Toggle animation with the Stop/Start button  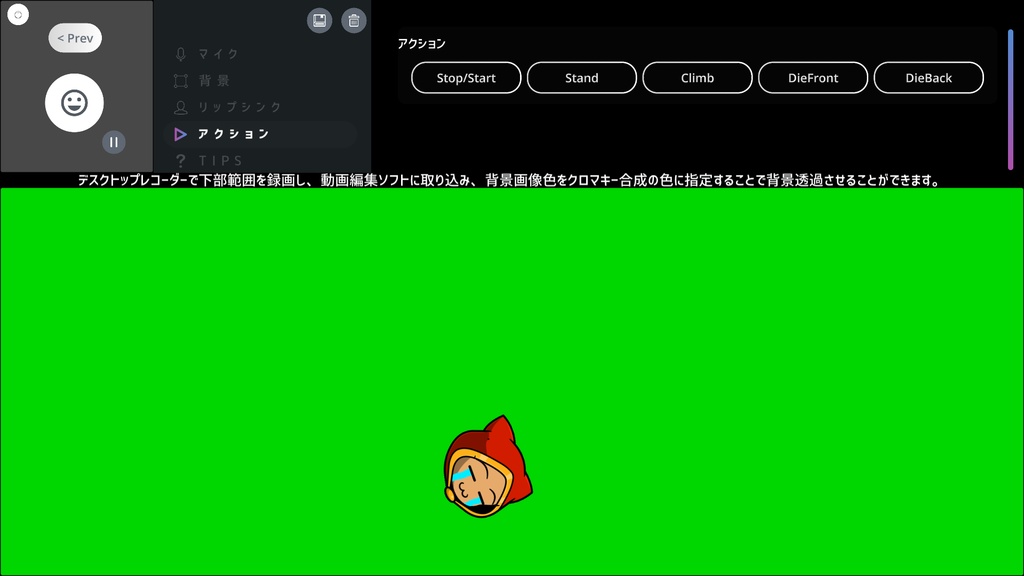(465, 76)
